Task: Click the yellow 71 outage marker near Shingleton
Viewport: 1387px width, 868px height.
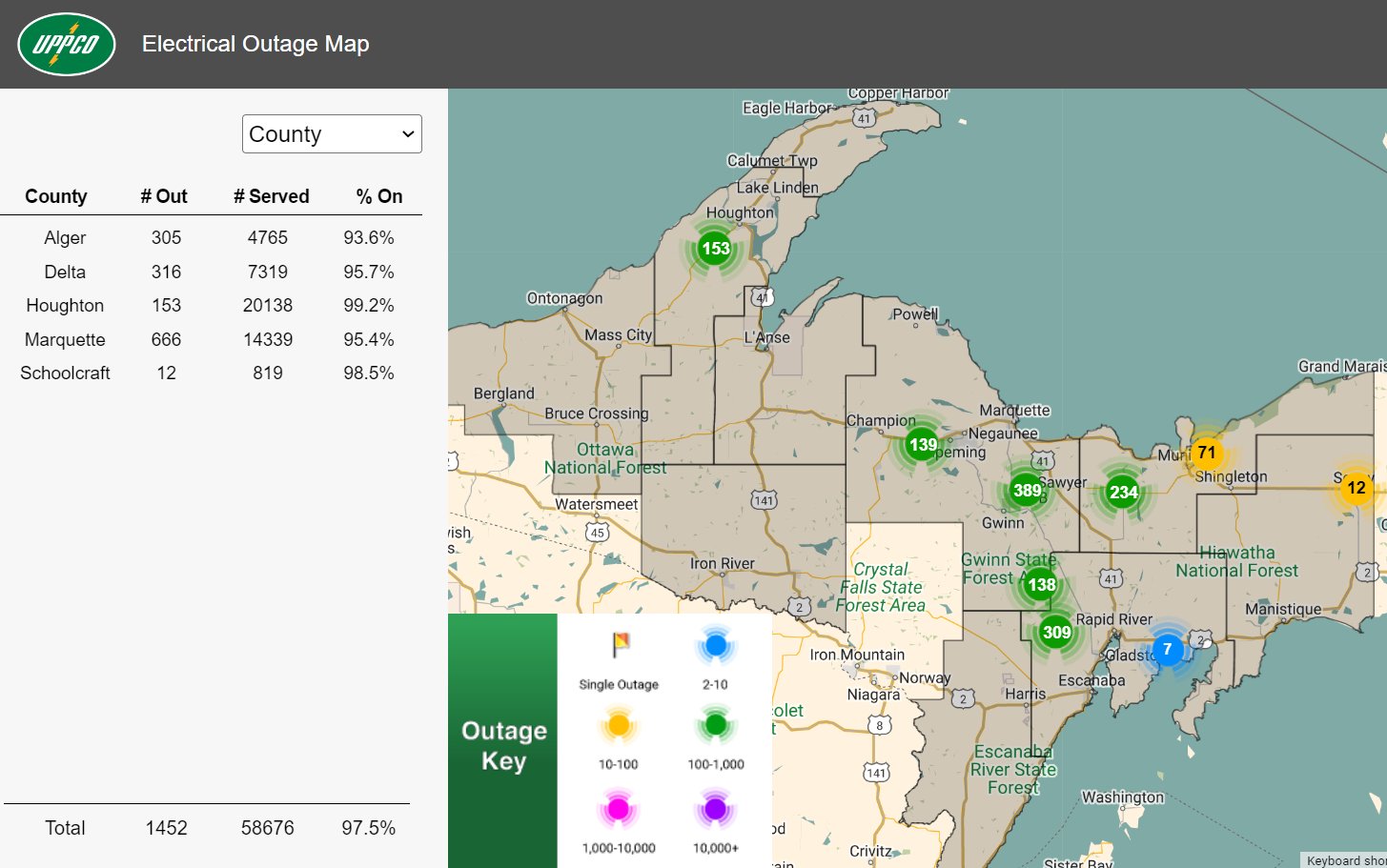Action: (x=1207, y=453)
